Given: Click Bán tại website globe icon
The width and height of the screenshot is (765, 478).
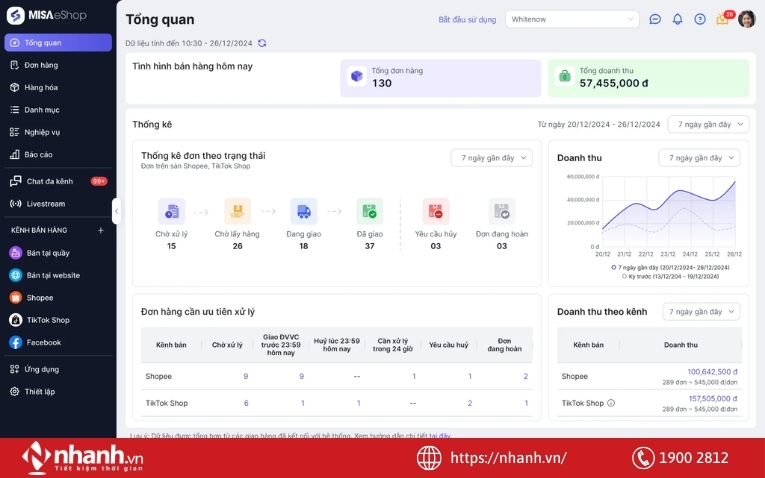Looking at the screenshot, I should tap(16, 275).
